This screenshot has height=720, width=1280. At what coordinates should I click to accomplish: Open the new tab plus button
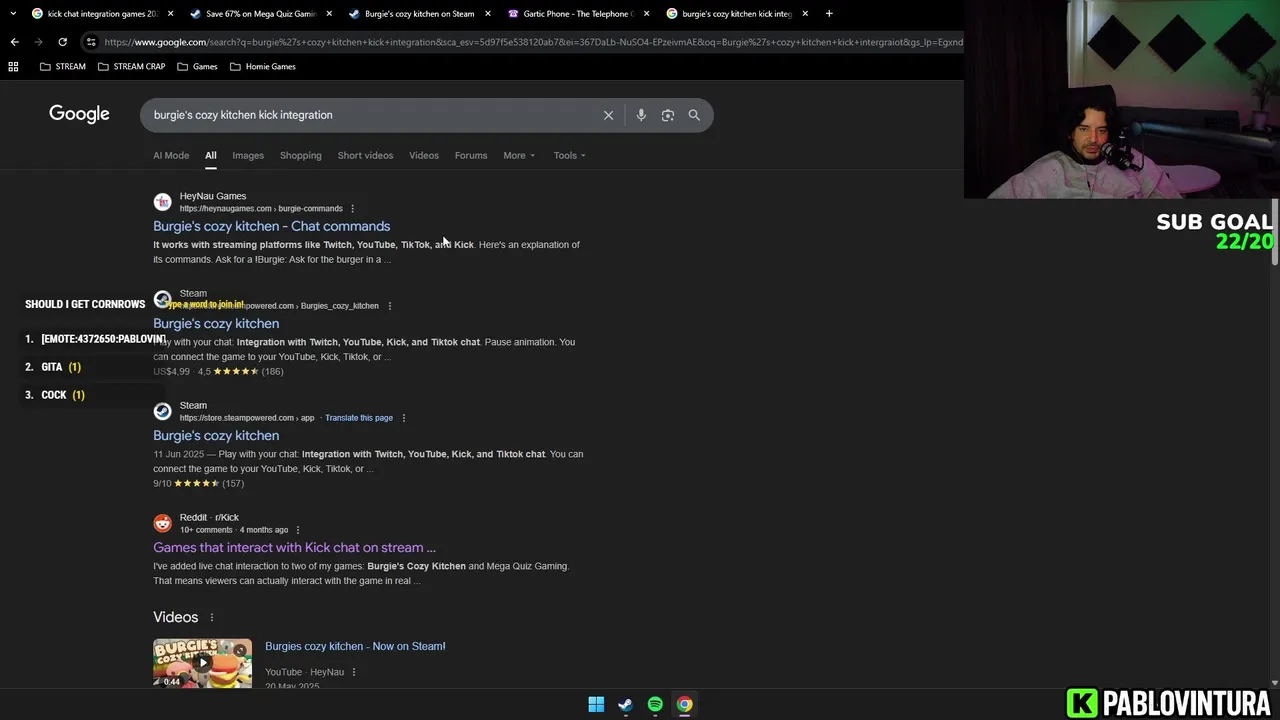coord(829,14)
